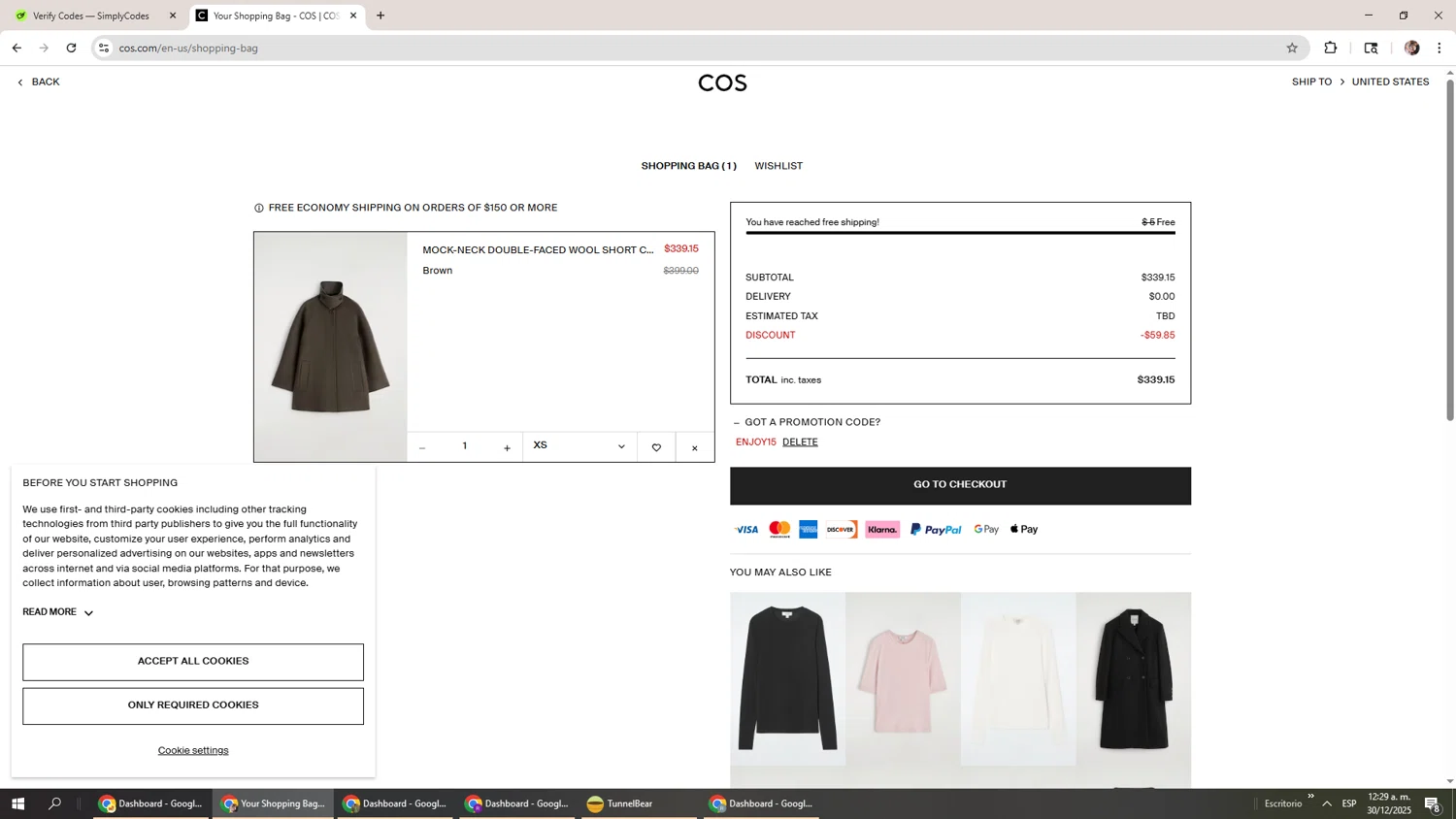The height and width of the screenshot is (819, 1456).
Task: Click the Discover payment icon
Action: pyautogui.click(x=841, y=530)
